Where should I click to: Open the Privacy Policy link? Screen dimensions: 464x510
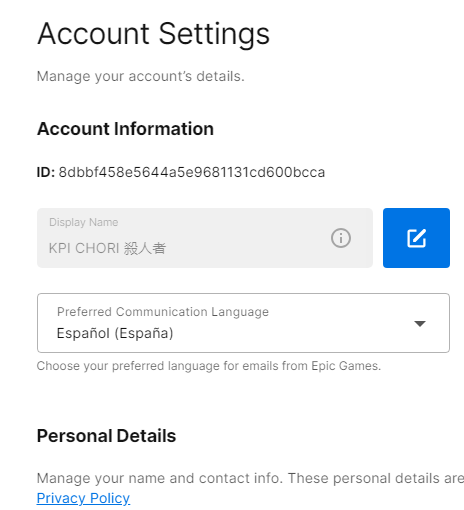point(83,498)
